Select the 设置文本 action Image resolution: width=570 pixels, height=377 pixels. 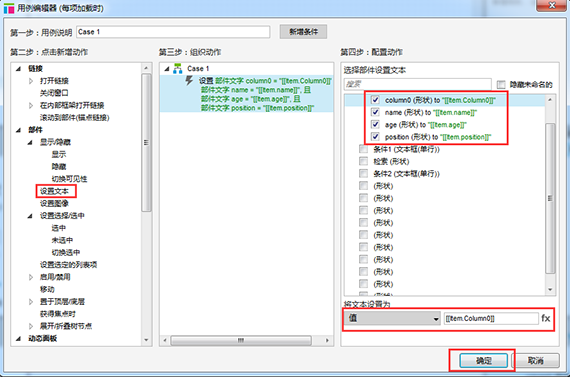pyautogui.click(x=54, y=191)
